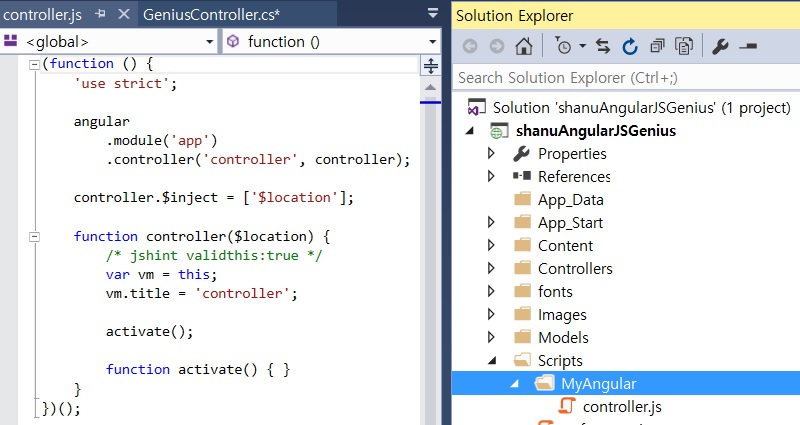This screenshot has height=425, width=800.
Task: Switch to the GeniusController.cs tab
Action: pyautogui.click(x=210, y=15)
